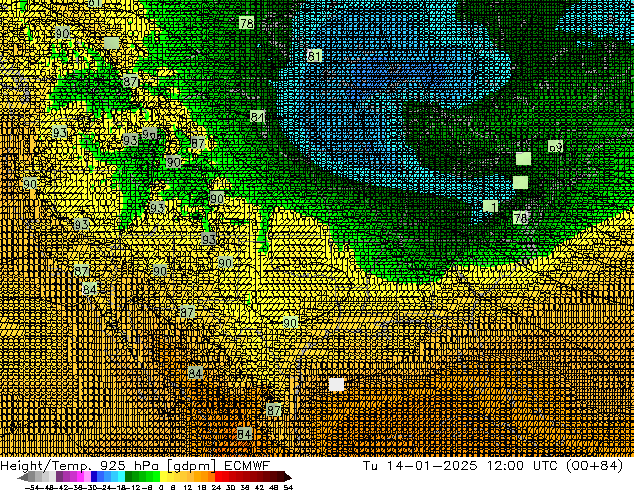Pick the light pink swatch in the legend

click(87, 477)
